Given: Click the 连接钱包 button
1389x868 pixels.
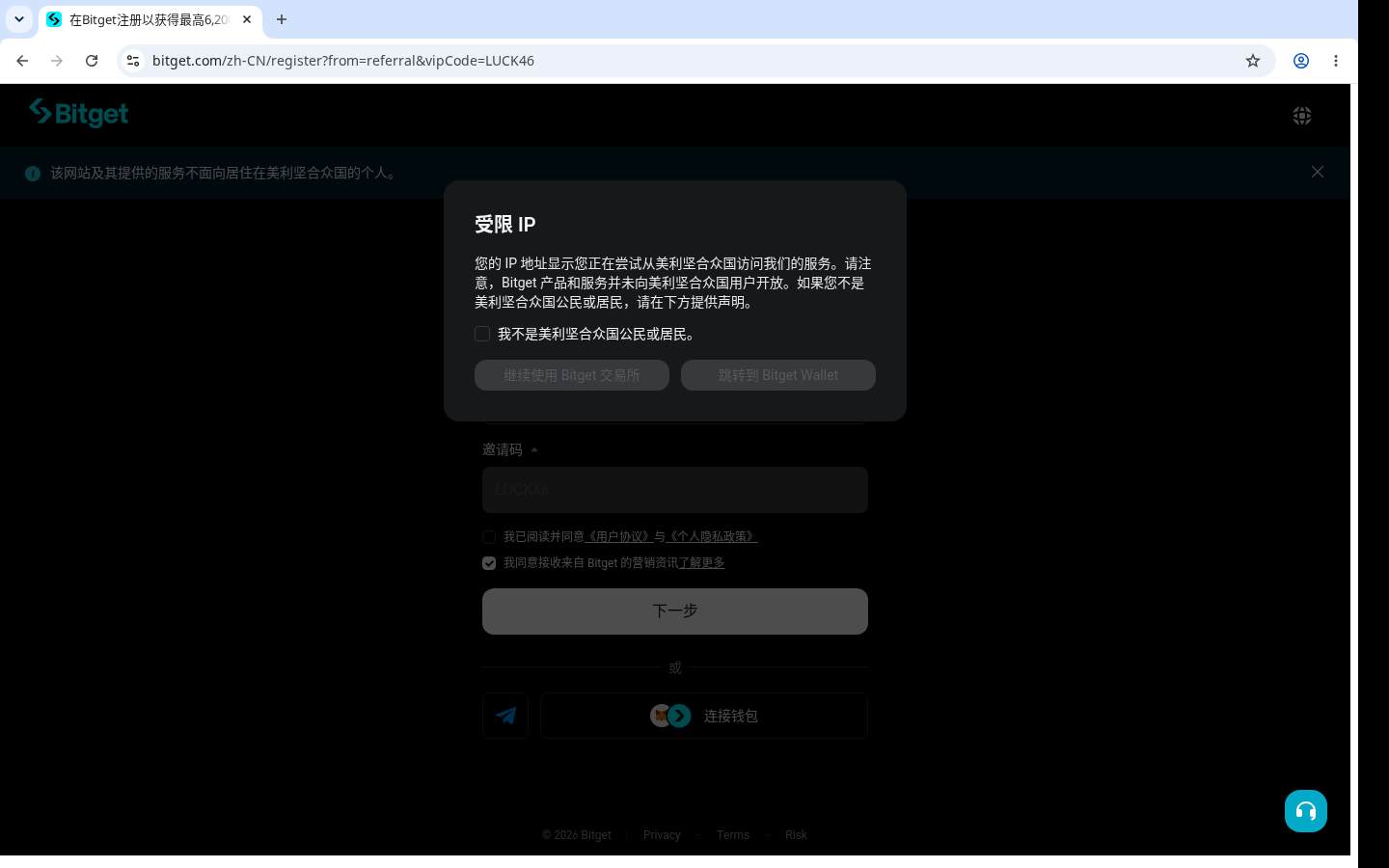Looking at the screenshot, I should pos(704,716).
